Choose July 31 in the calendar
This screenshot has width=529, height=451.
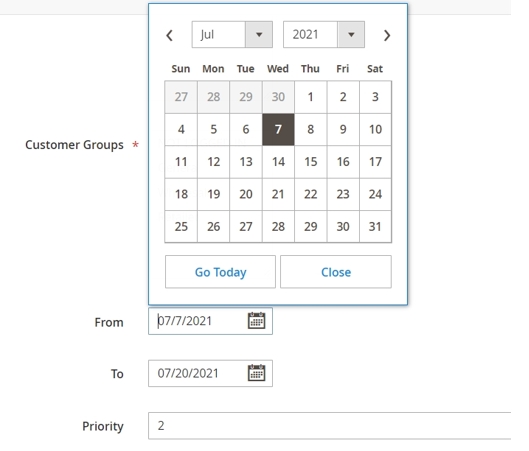[375, 227]
